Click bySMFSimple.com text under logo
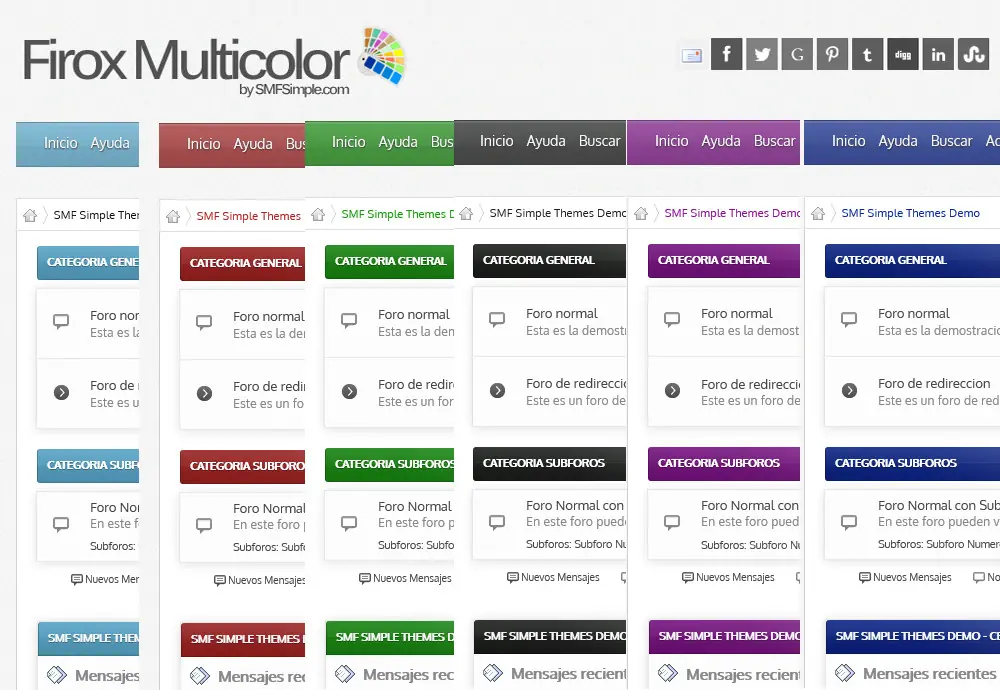The height and width of the screenshot is (690, 1000). [x=294, y=90]
